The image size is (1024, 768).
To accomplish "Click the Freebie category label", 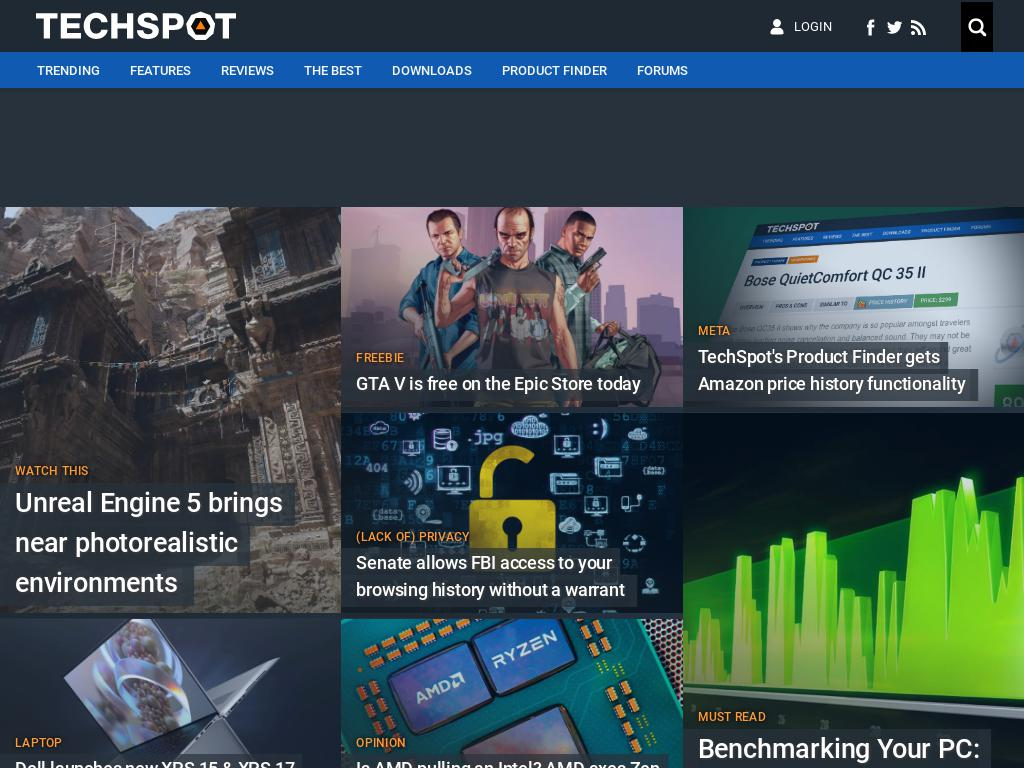I will click(x=379, y=358).
